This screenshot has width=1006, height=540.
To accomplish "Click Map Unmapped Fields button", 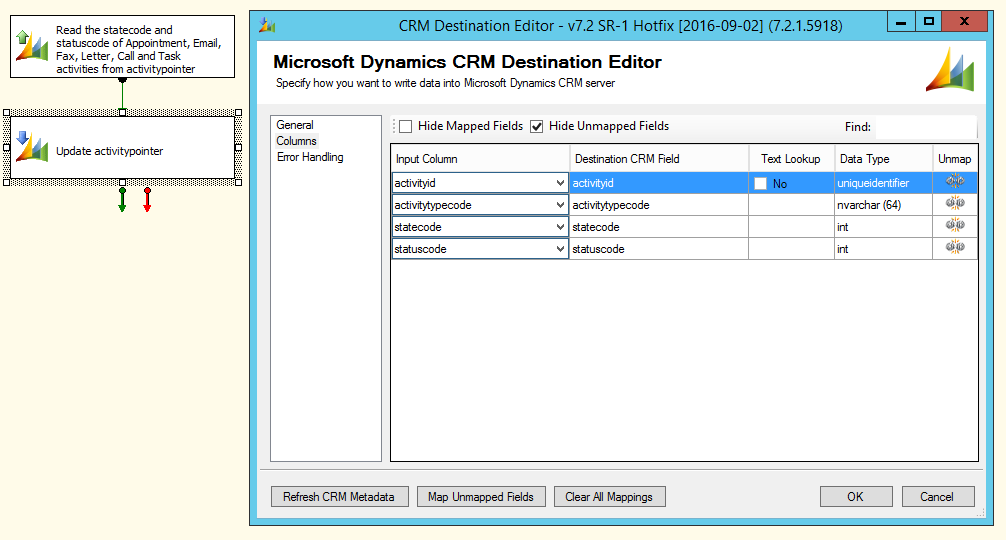I will [481, 496].
